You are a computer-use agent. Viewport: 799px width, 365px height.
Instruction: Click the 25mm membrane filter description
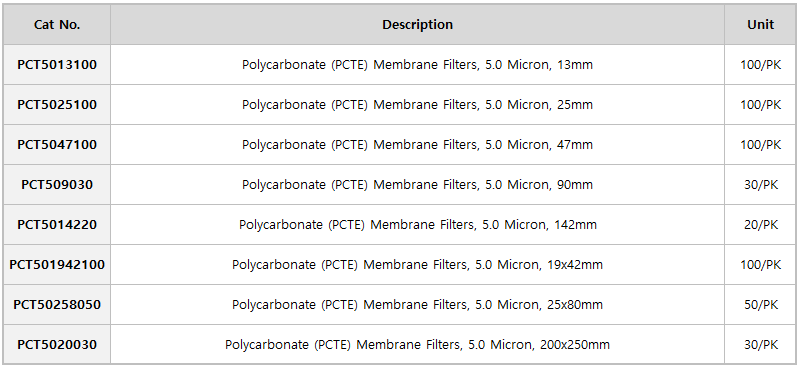(x=417, y=105)
